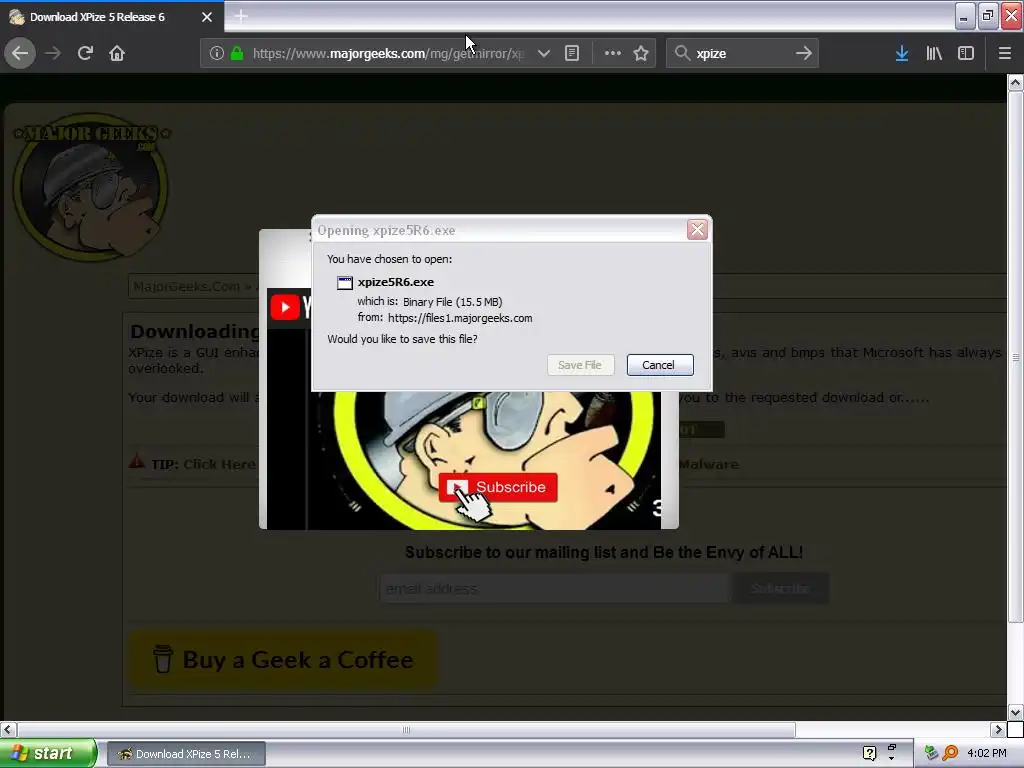This screenshot has width=1024, height=768.
Task: Click the https://files1.majorgeeks.com source text
Action: 460,318
